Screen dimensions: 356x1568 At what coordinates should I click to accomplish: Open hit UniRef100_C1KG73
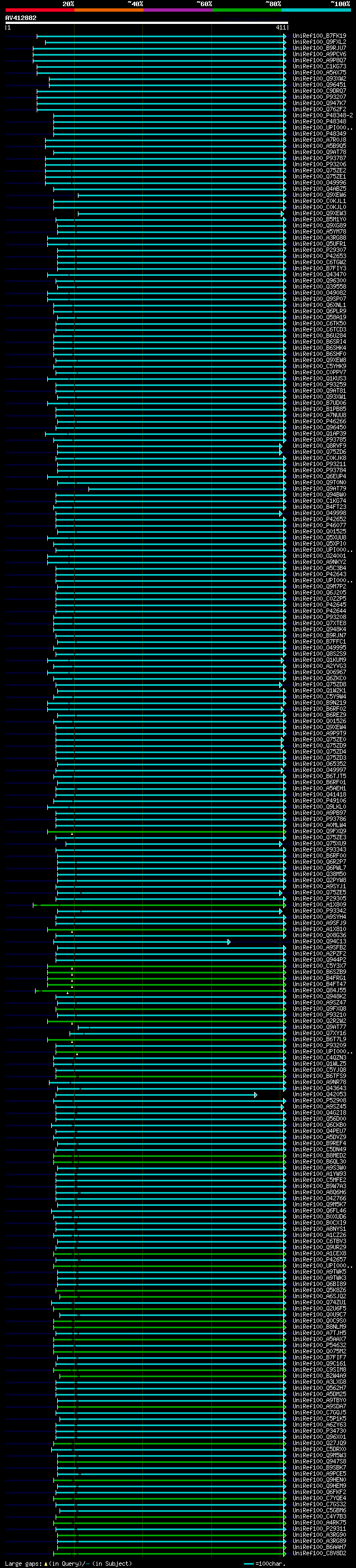pyautogui.click(x=319, y=66)
